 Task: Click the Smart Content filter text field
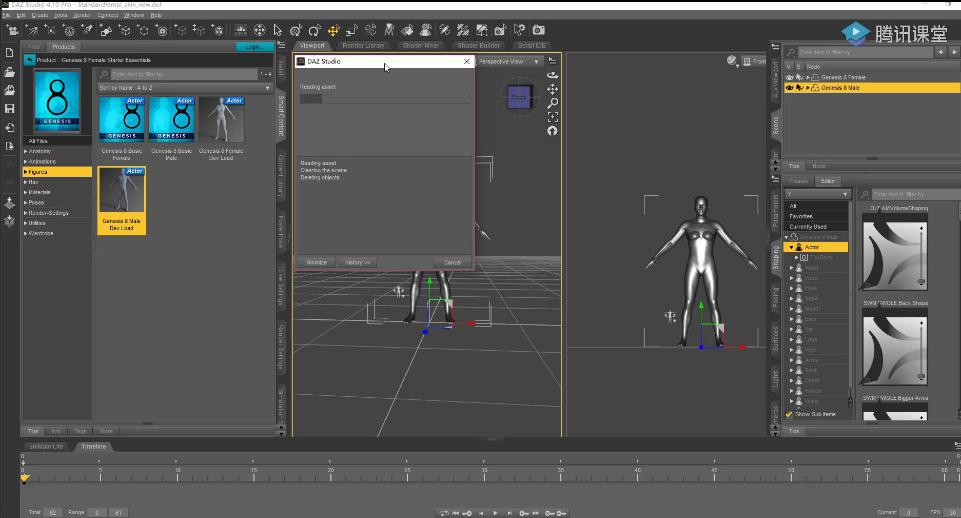click(x=183, y=74)
